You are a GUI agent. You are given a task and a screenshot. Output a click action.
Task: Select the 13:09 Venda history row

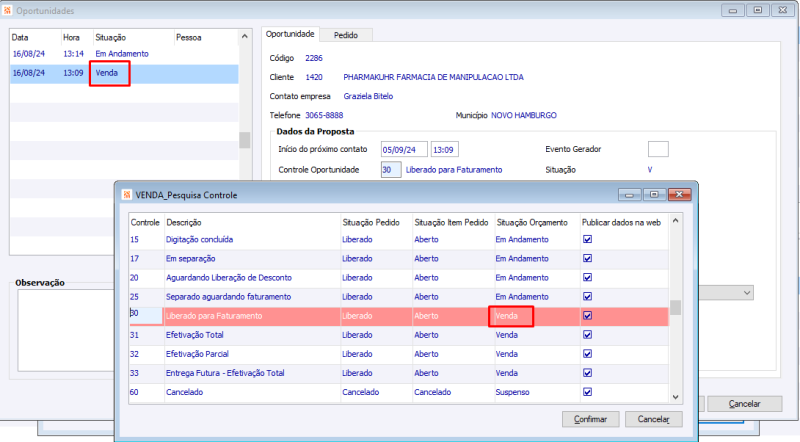point(124,73)
